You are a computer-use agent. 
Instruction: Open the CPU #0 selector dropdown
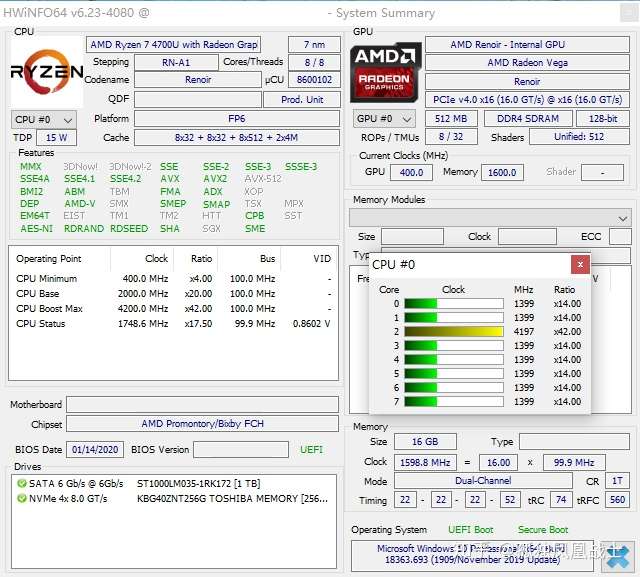click(x=43, y=120)
